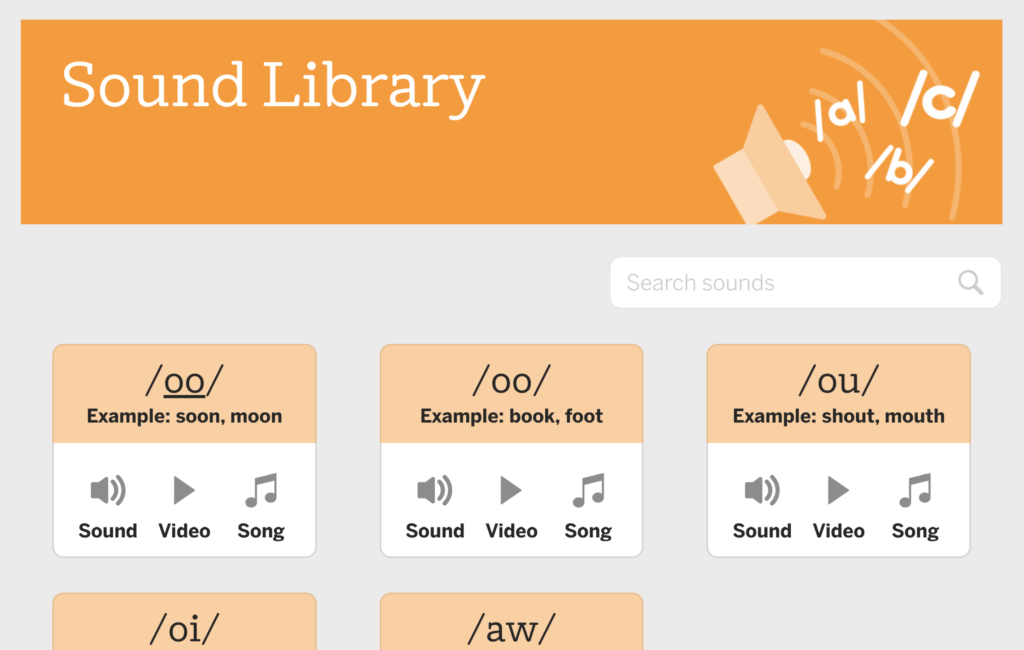Viewport: 1024px width, 650px height.
Task: Click the /ou/ card title
Action: [838, 381]
